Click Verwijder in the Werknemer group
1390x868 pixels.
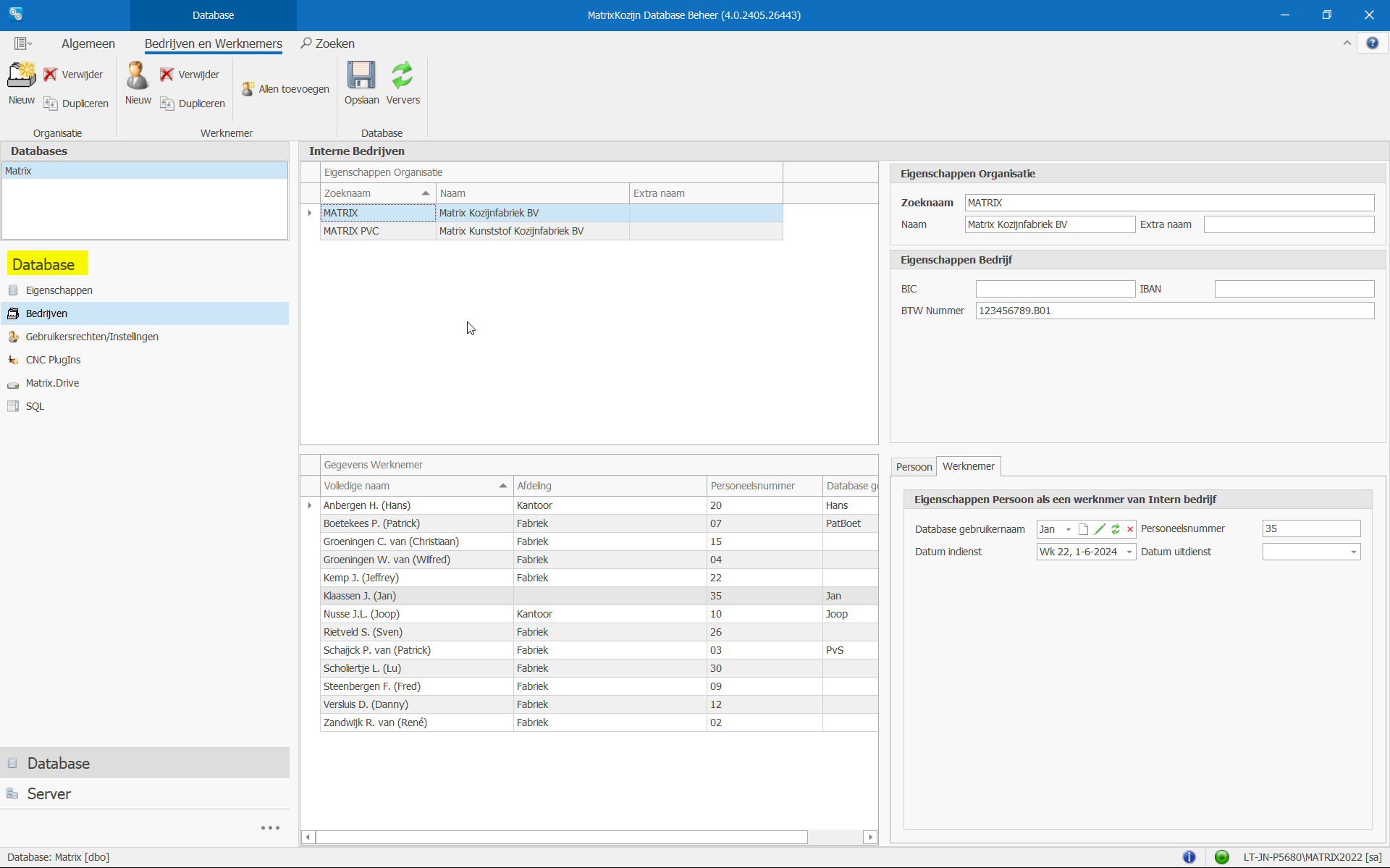(190, 75)
